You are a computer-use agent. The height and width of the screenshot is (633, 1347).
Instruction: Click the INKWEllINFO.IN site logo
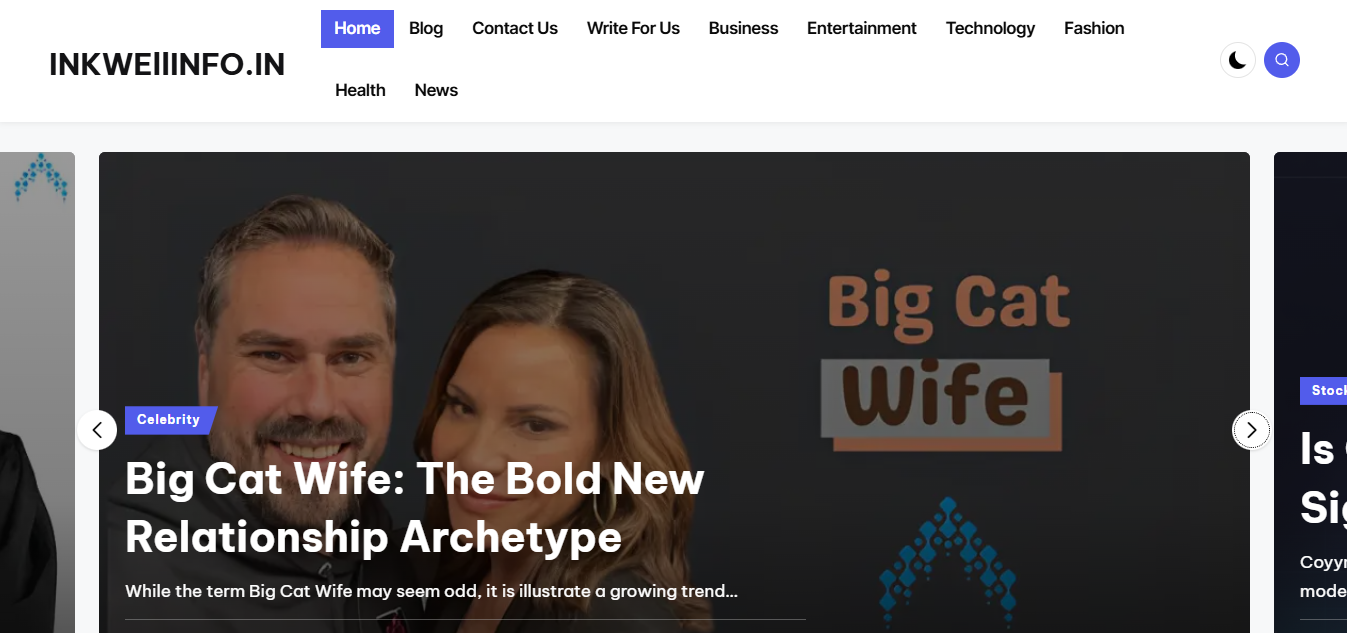click(167, 64)
